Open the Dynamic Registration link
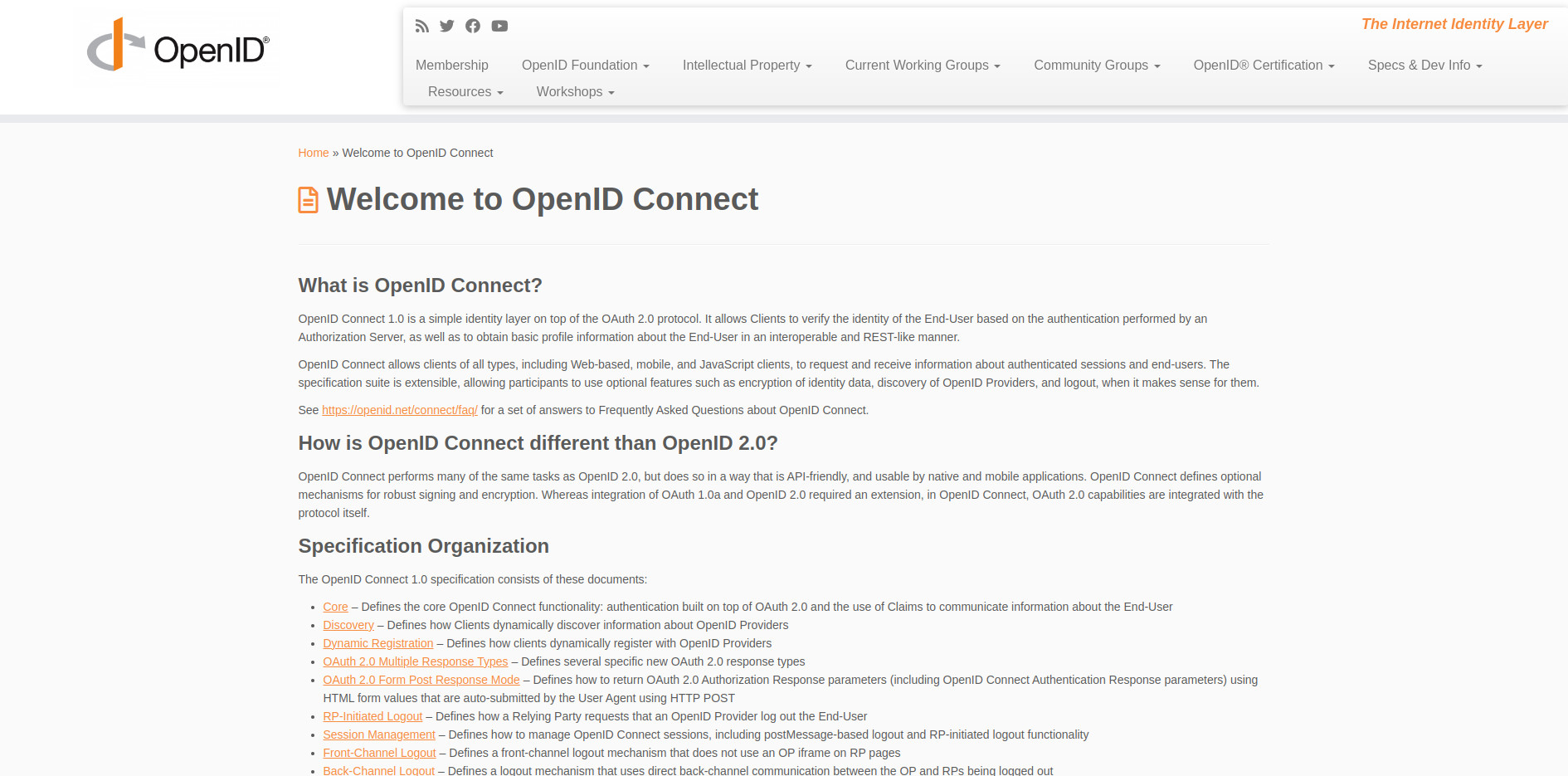Viewport: 1568px width, 776px height. [378, 643]
